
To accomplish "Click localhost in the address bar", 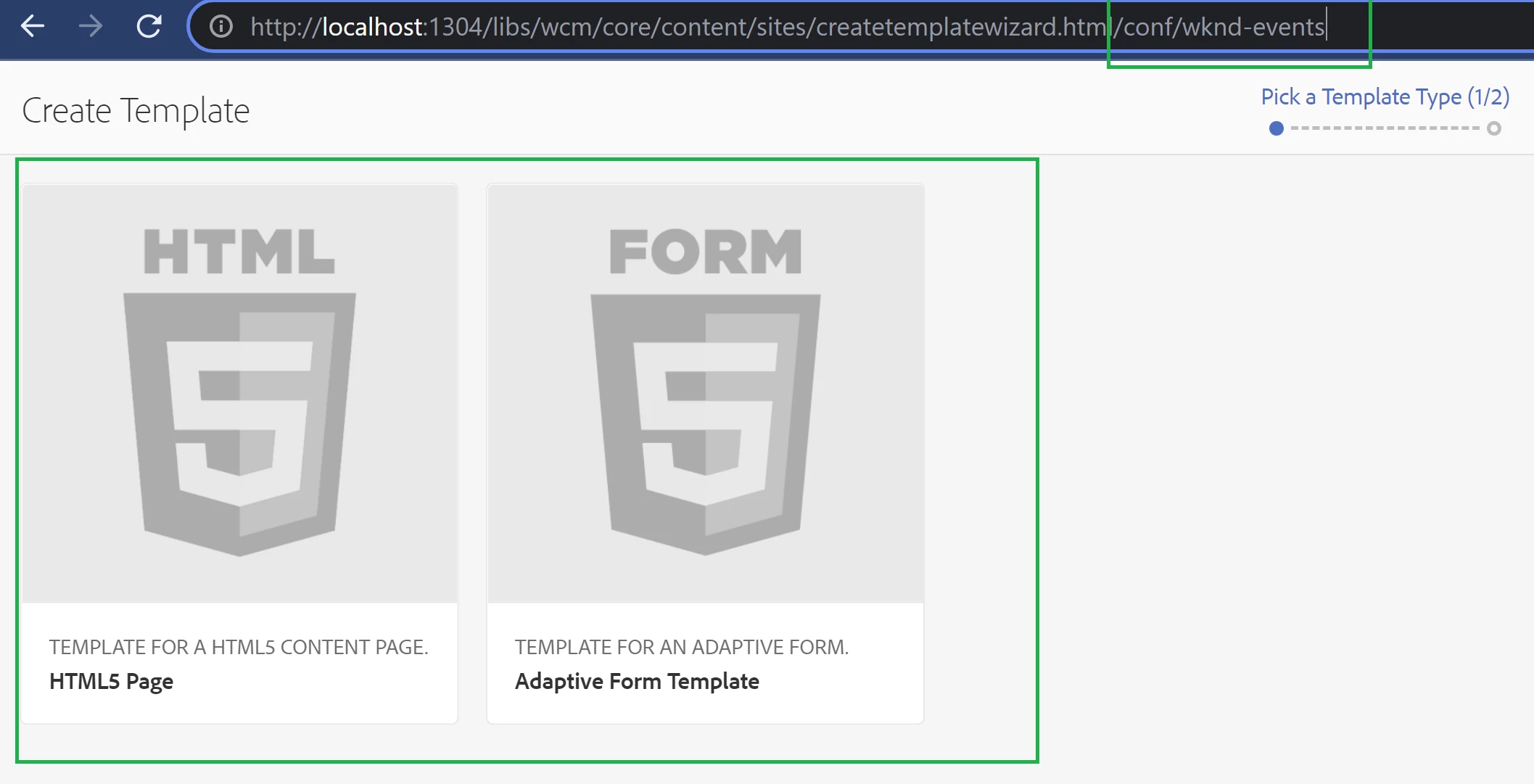I will 373,27.
